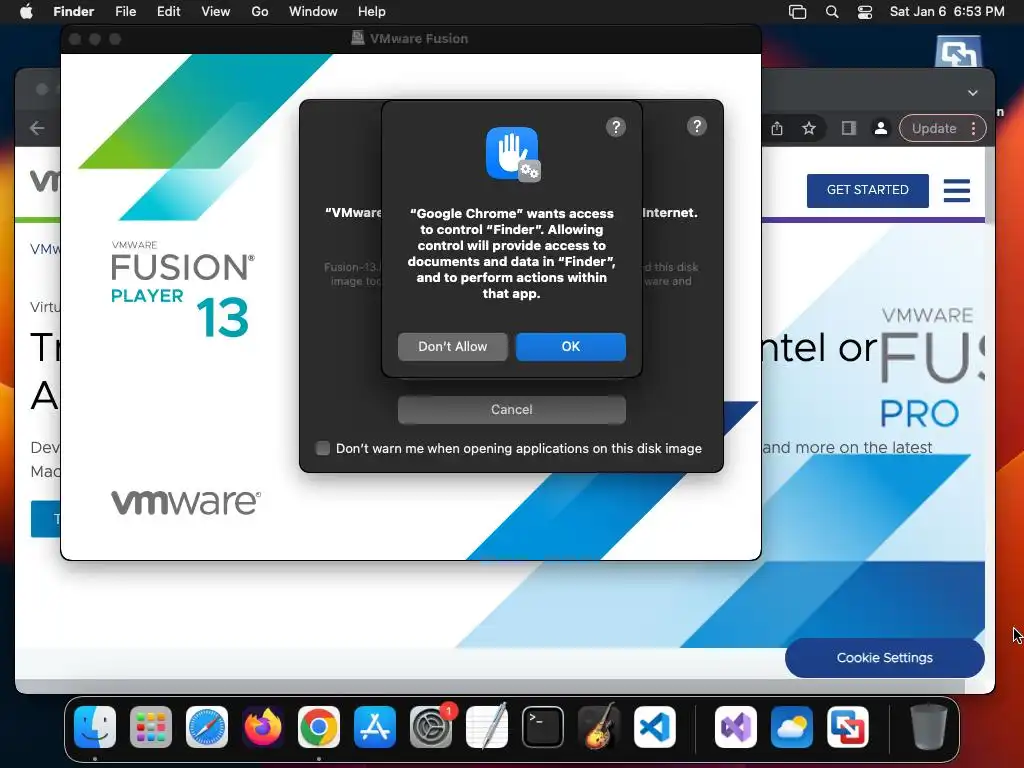The height and width of the screenshot is (768, 1024).
Task: Open the cloud weather app in Dock
Action: [792, 727]
